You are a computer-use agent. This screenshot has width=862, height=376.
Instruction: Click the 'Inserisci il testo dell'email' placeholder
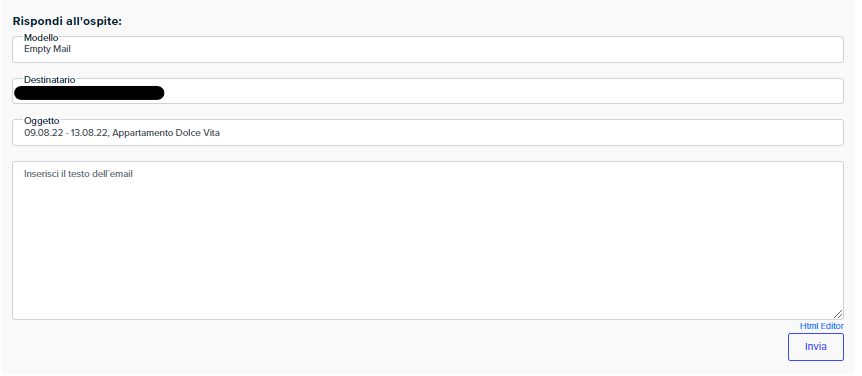tap(79, 174)
